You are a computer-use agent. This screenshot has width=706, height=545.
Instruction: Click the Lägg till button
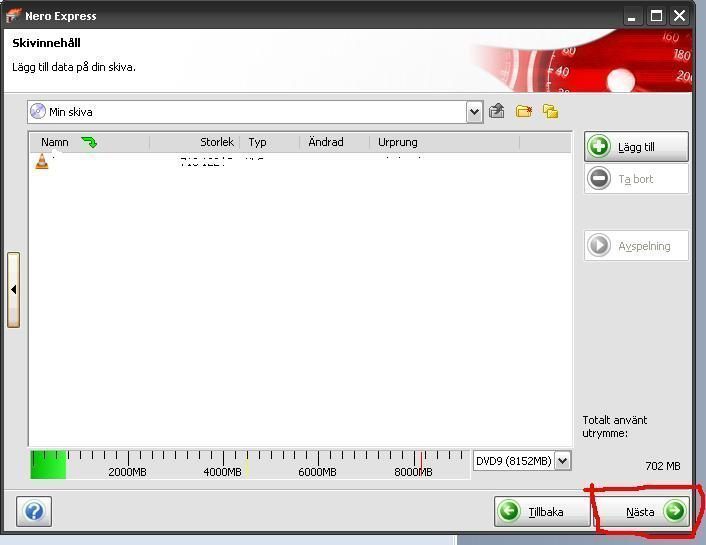tap(636, 146)
